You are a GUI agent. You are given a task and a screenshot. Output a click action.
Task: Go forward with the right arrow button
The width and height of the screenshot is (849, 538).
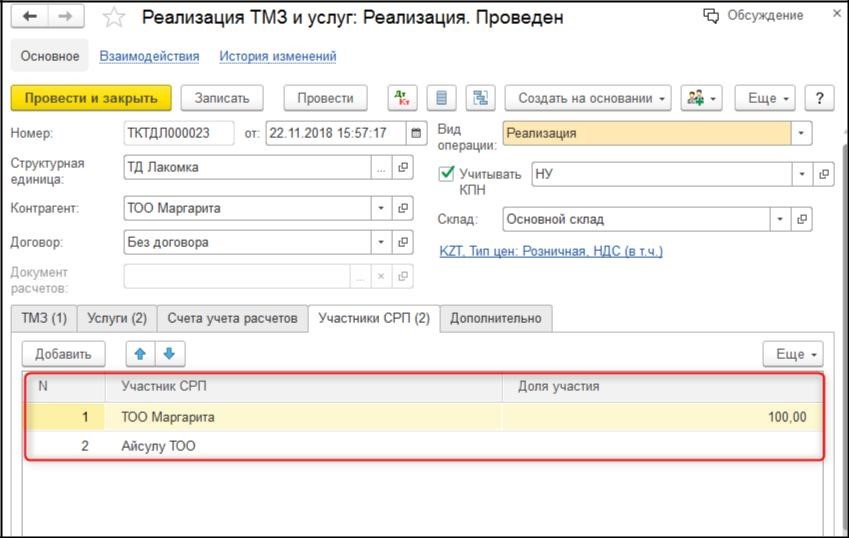point(66,17)
